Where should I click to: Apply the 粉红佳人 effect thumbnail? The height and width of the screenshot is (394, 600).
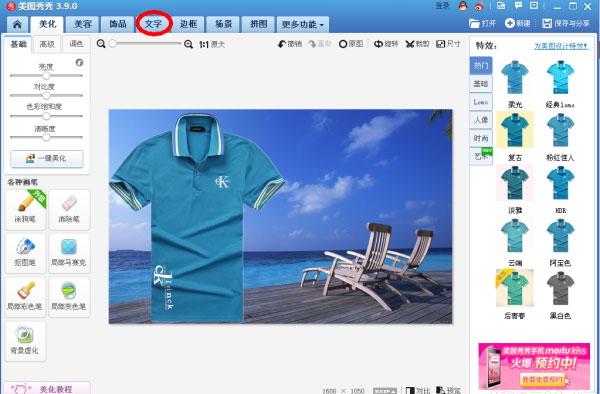[x=560, y=130]
